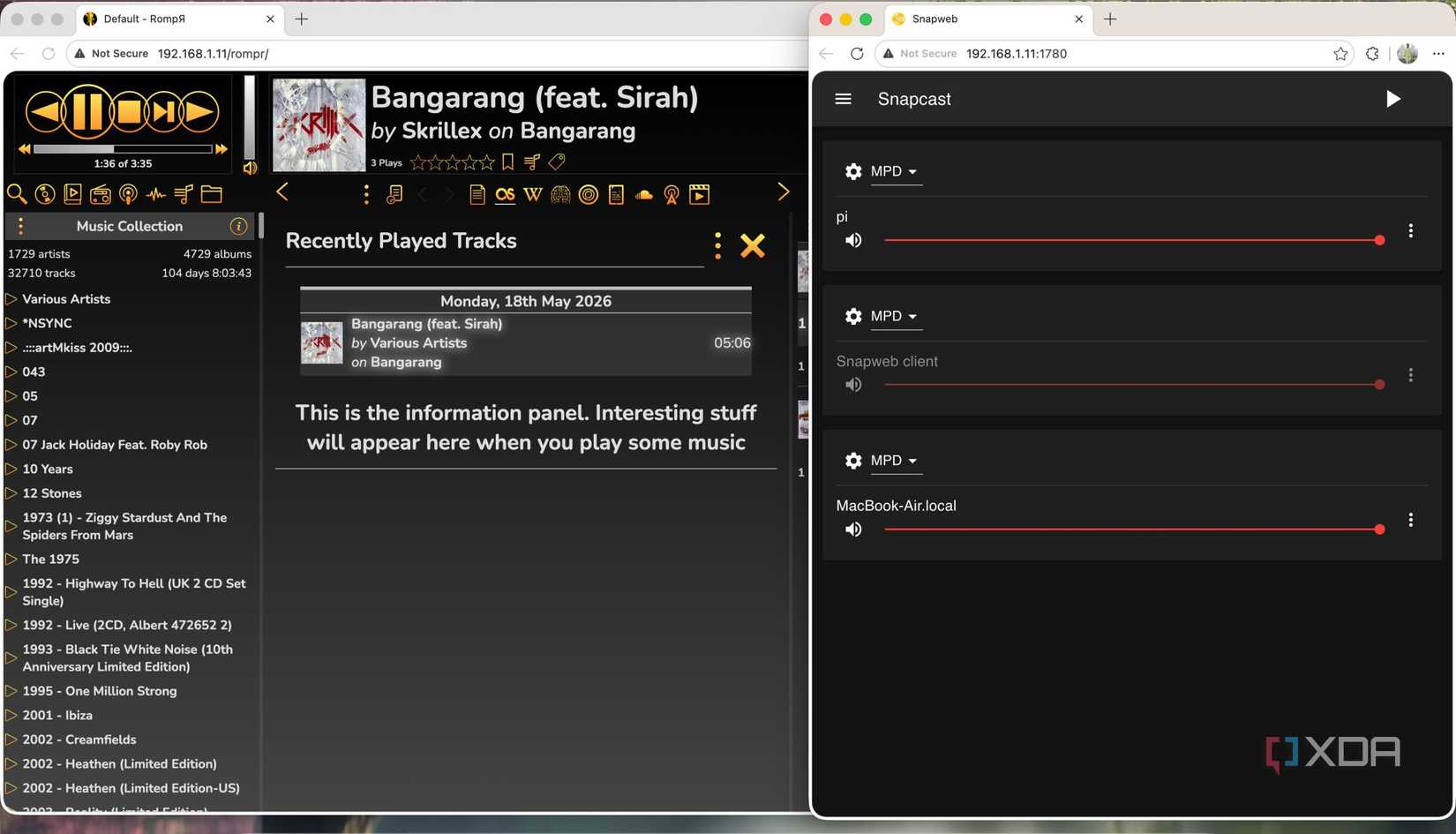Open the MPD dropdown above Snapweb client
The image size is (1456, 834).
[x=895, y=316]
